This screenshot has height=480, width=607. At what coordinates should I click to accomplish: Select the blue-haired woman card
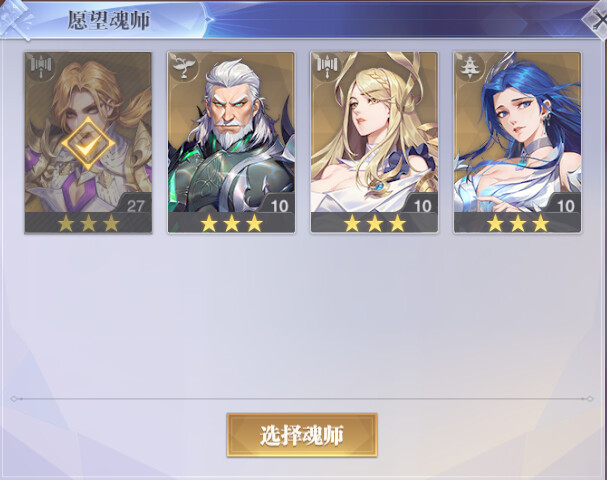pos(518,142)
